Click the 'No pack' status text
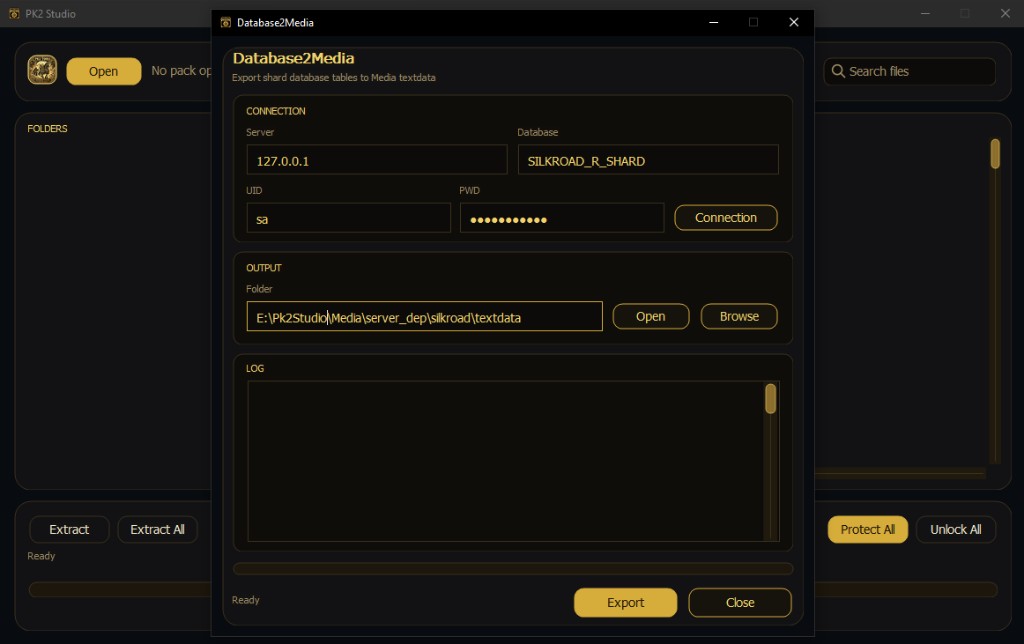 click(x=181, y=71)
